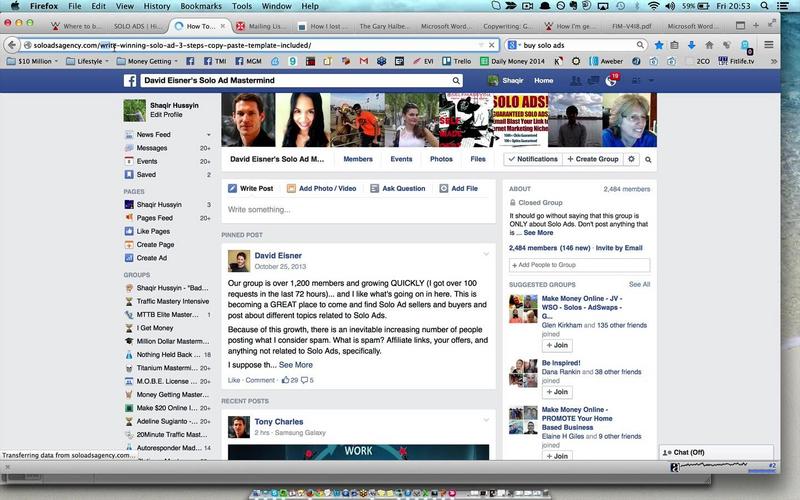Image resolution: width=800 pixels, height=500 pixels.
Task: Expand the News Feed dropdown arrow
Action: 208,135
